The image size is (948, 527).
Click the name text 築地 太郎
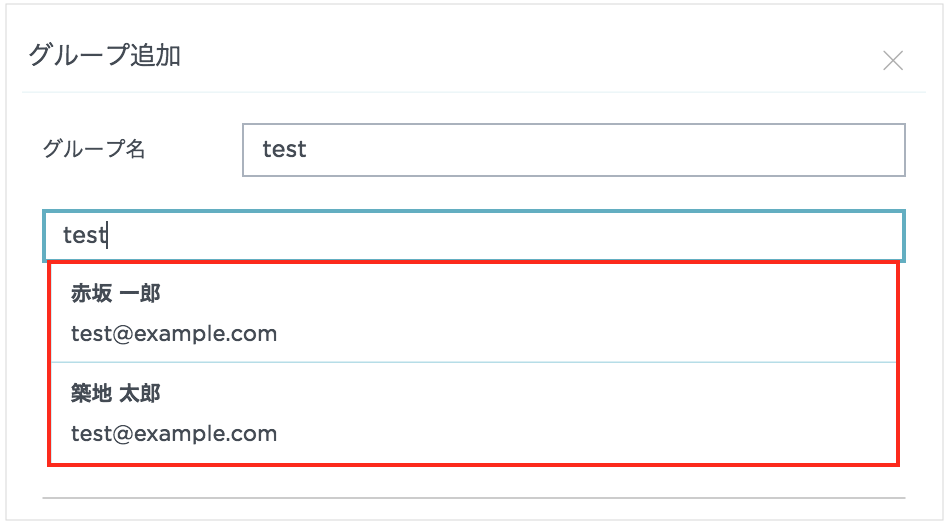click(x=116, y=394)
